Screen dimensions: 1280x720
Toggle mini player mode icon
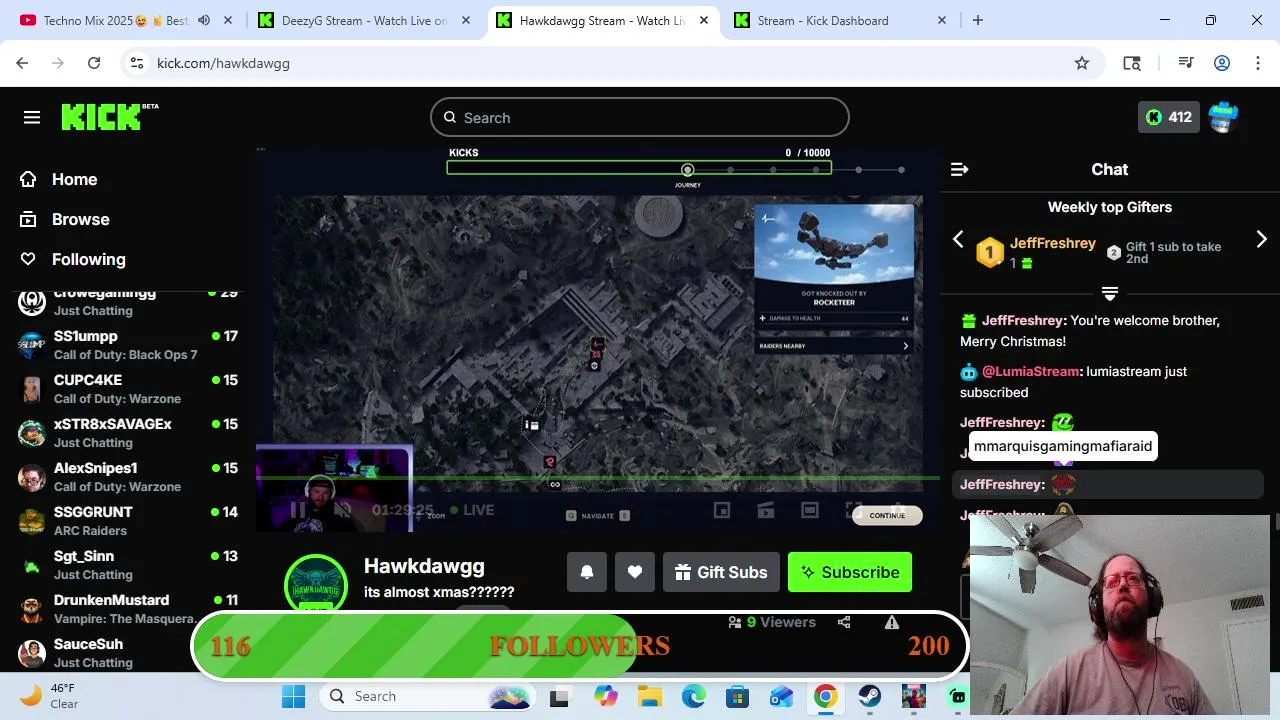722,510
